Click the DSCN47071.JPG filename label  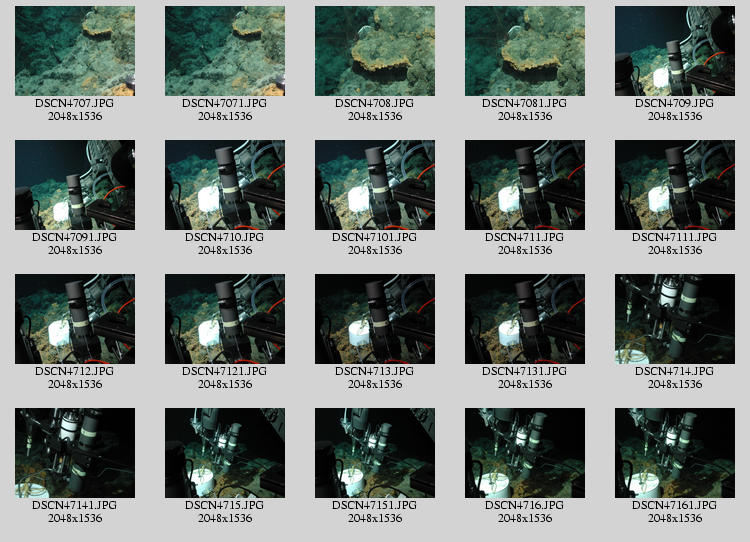(x=225, y=103)
